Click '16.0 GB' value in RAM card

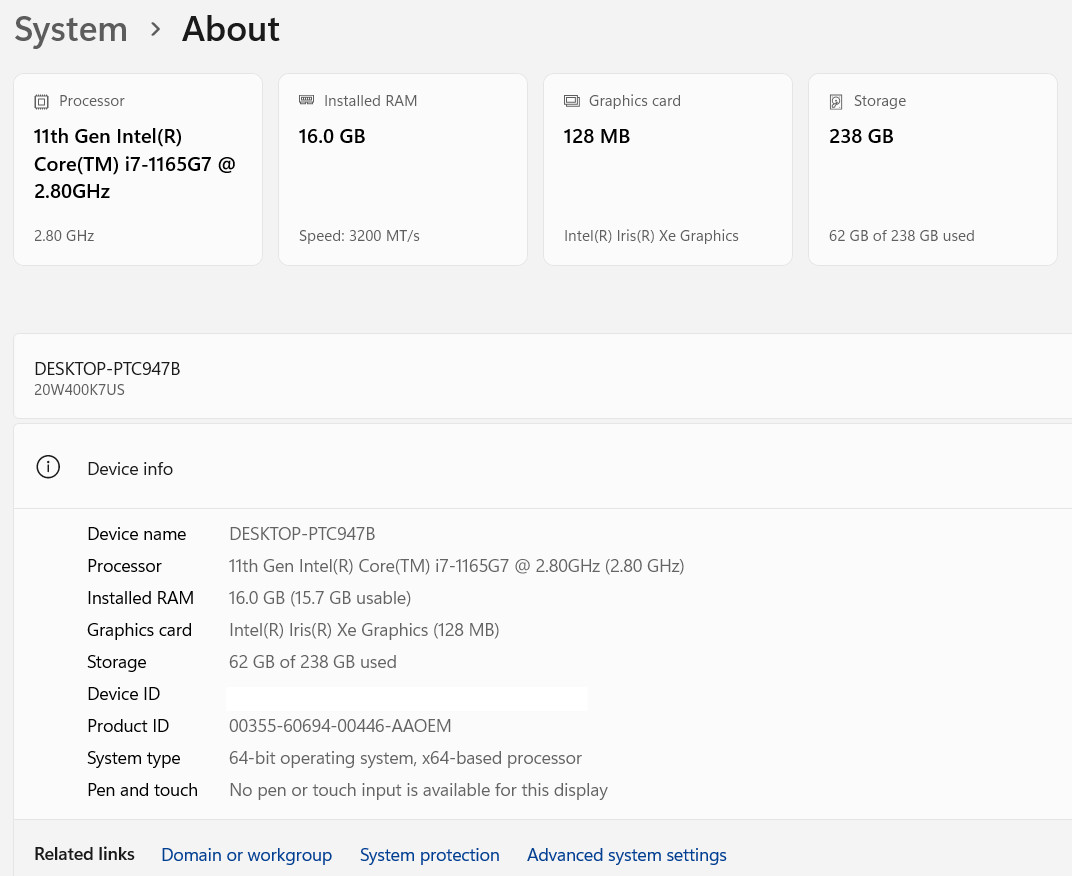332,137
